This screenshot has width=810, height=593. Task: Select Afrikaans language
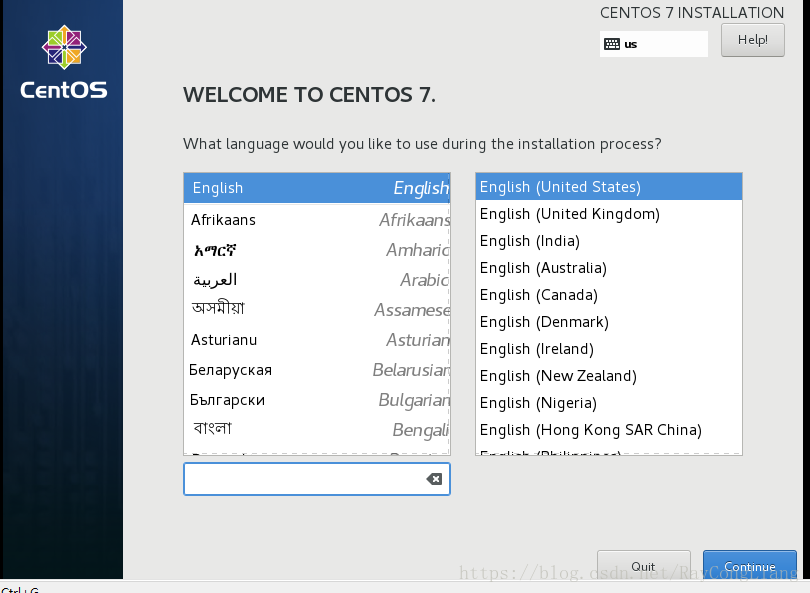click(317, 220)
